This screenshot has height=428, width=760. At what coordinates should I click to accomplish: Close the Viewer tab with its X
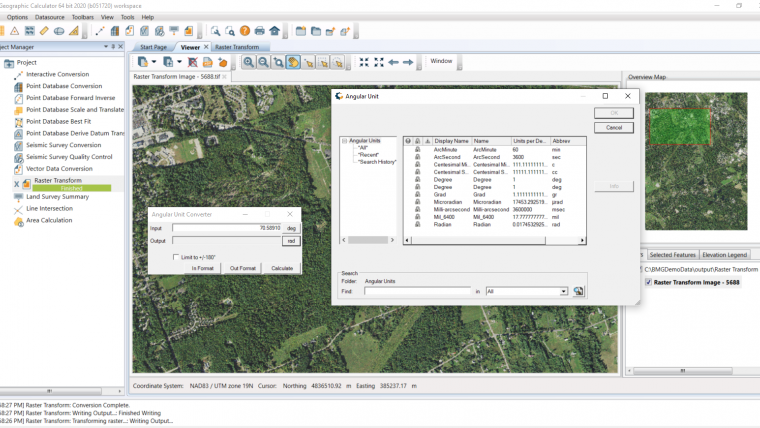point(206,47)
